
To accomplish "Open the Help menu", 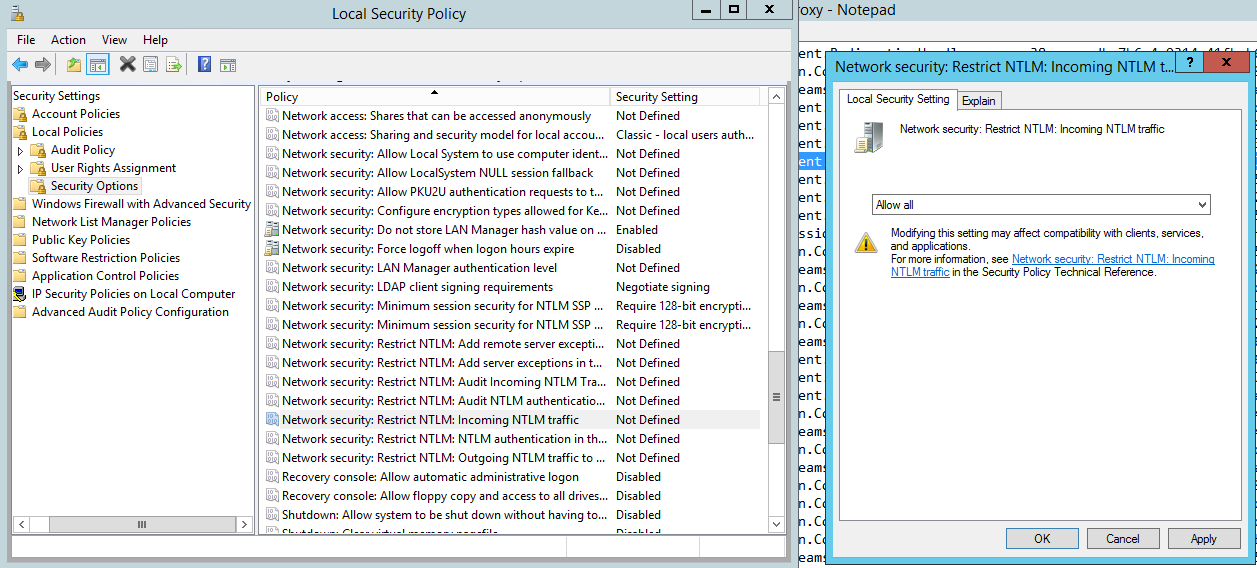I will point(155,40).
